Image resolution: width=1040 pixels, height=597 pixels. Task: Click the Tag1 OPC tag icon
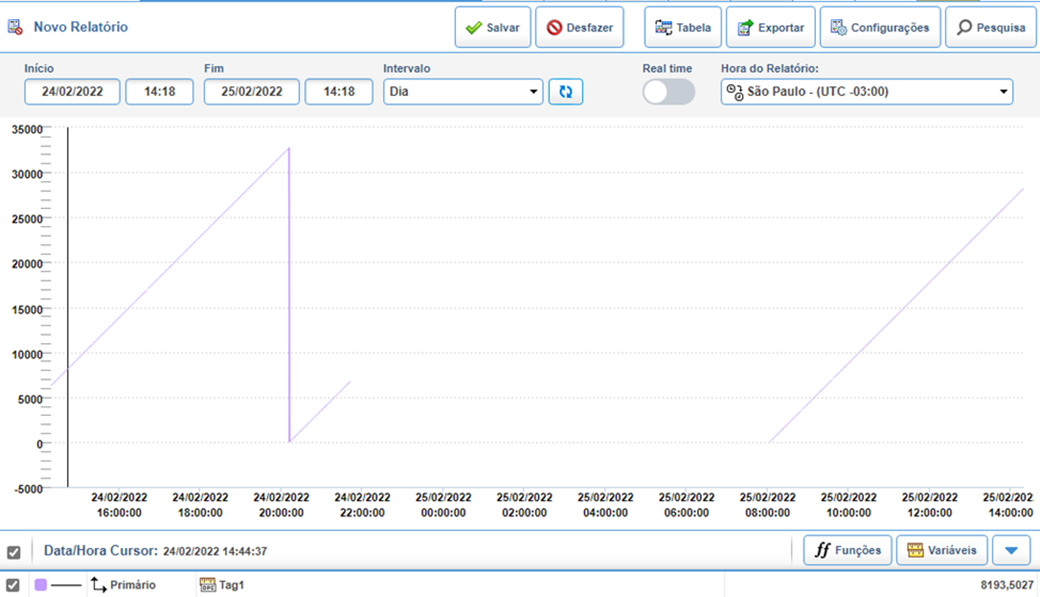(208, 585)
